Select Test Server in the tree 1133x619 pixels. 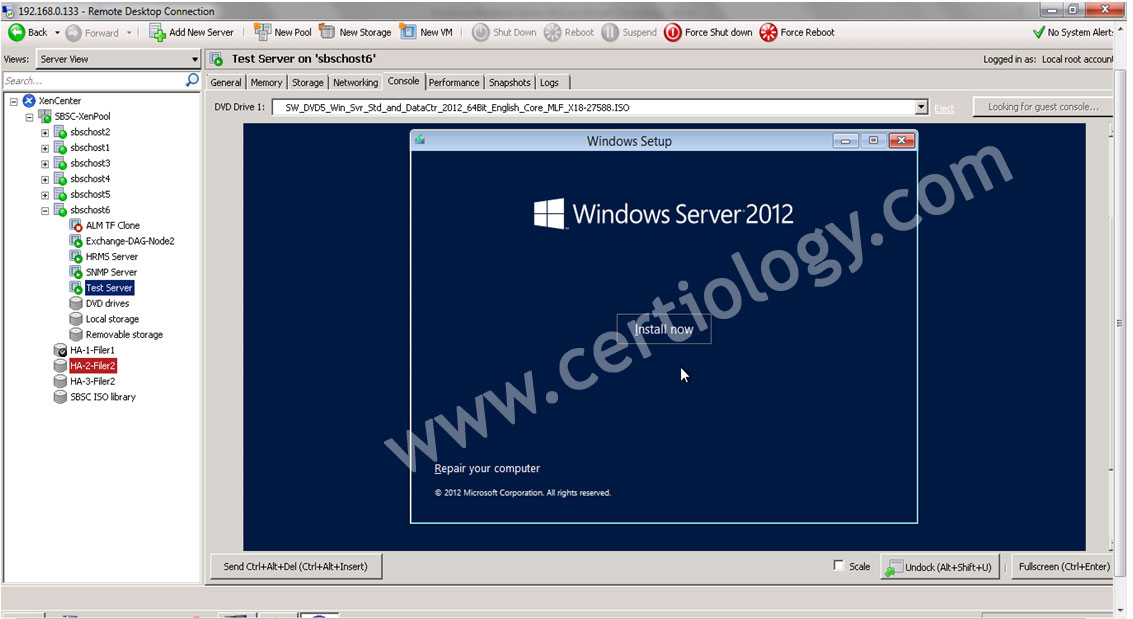click(x=109, y=288)
